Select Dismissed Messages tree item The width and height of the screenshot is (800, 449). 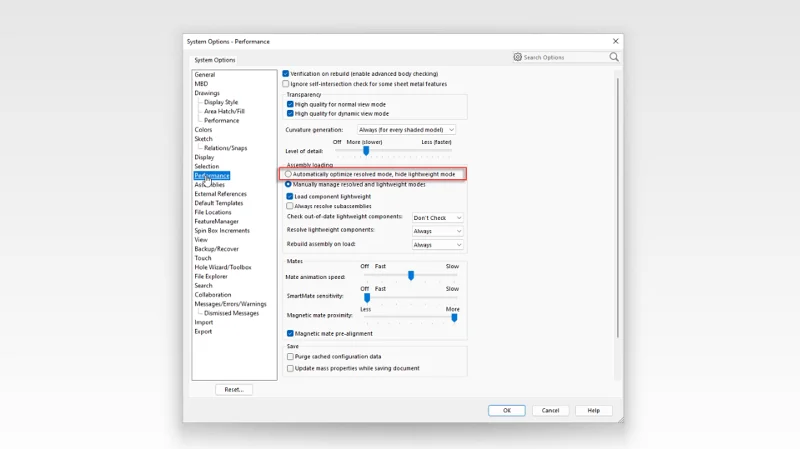point(231,313)
